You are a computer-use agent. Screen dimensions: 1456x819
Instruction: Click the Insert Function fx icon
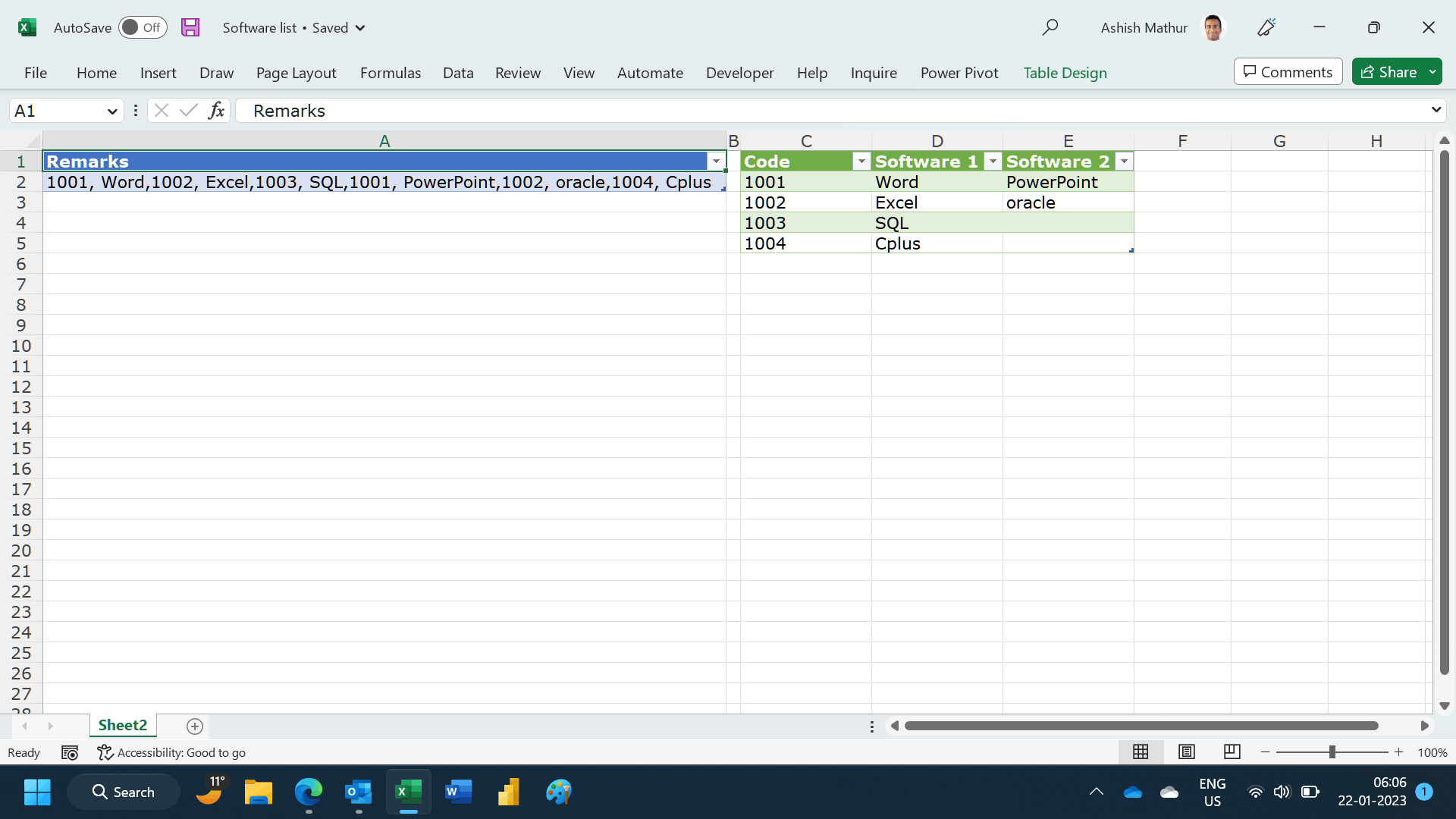pyautogui.click(x=216, y=111)
